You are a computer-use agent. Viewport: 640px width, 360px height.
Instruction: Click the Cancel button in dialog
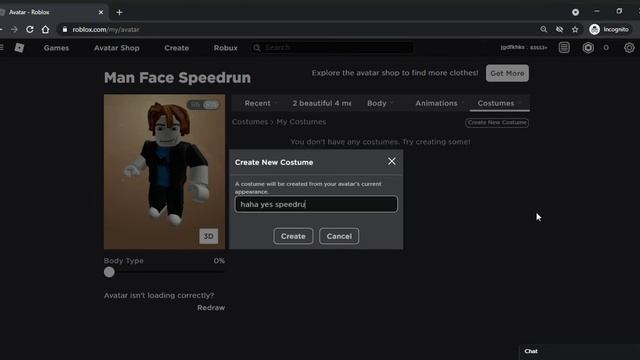click(x=339, y=236)
